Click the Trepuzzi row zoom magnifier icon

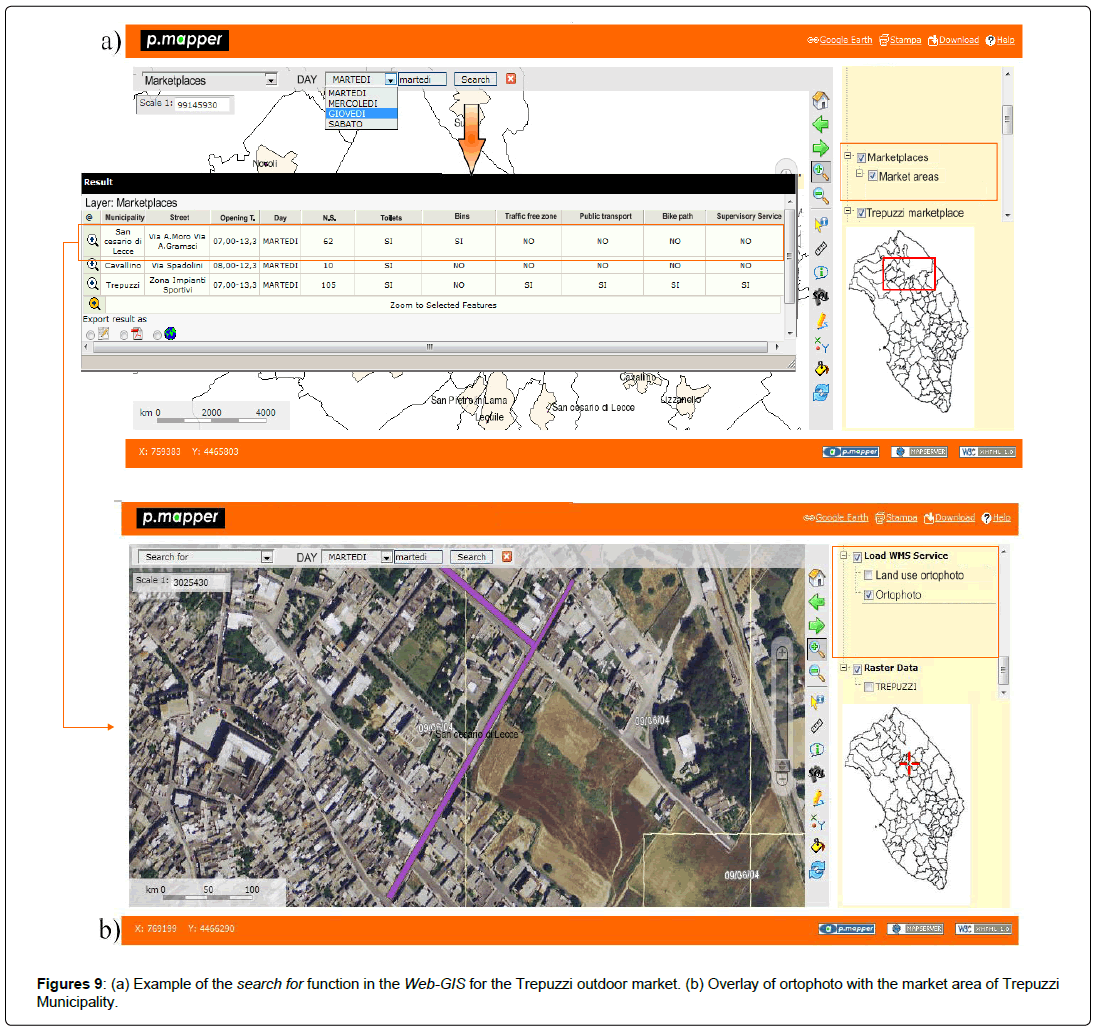92,284
